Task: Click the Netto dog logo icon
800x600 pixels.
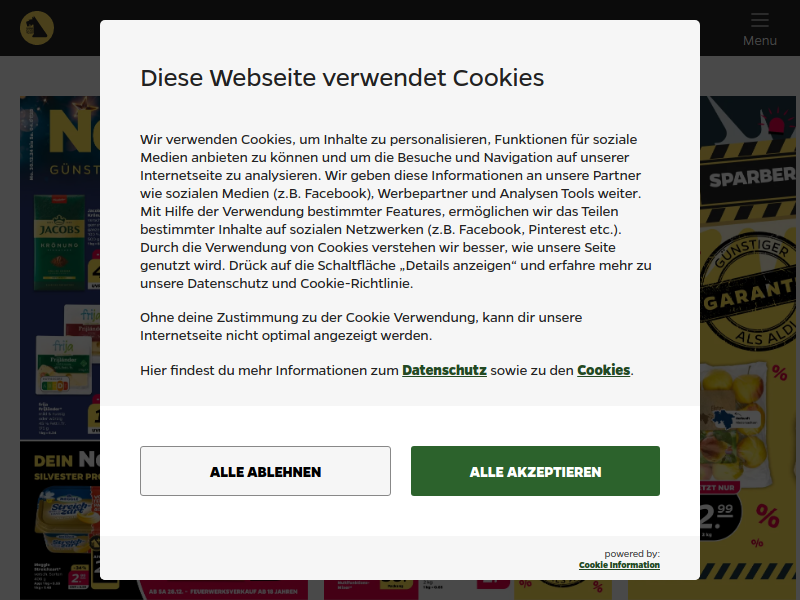Action: pyautogui.click(x=37, y=28)
